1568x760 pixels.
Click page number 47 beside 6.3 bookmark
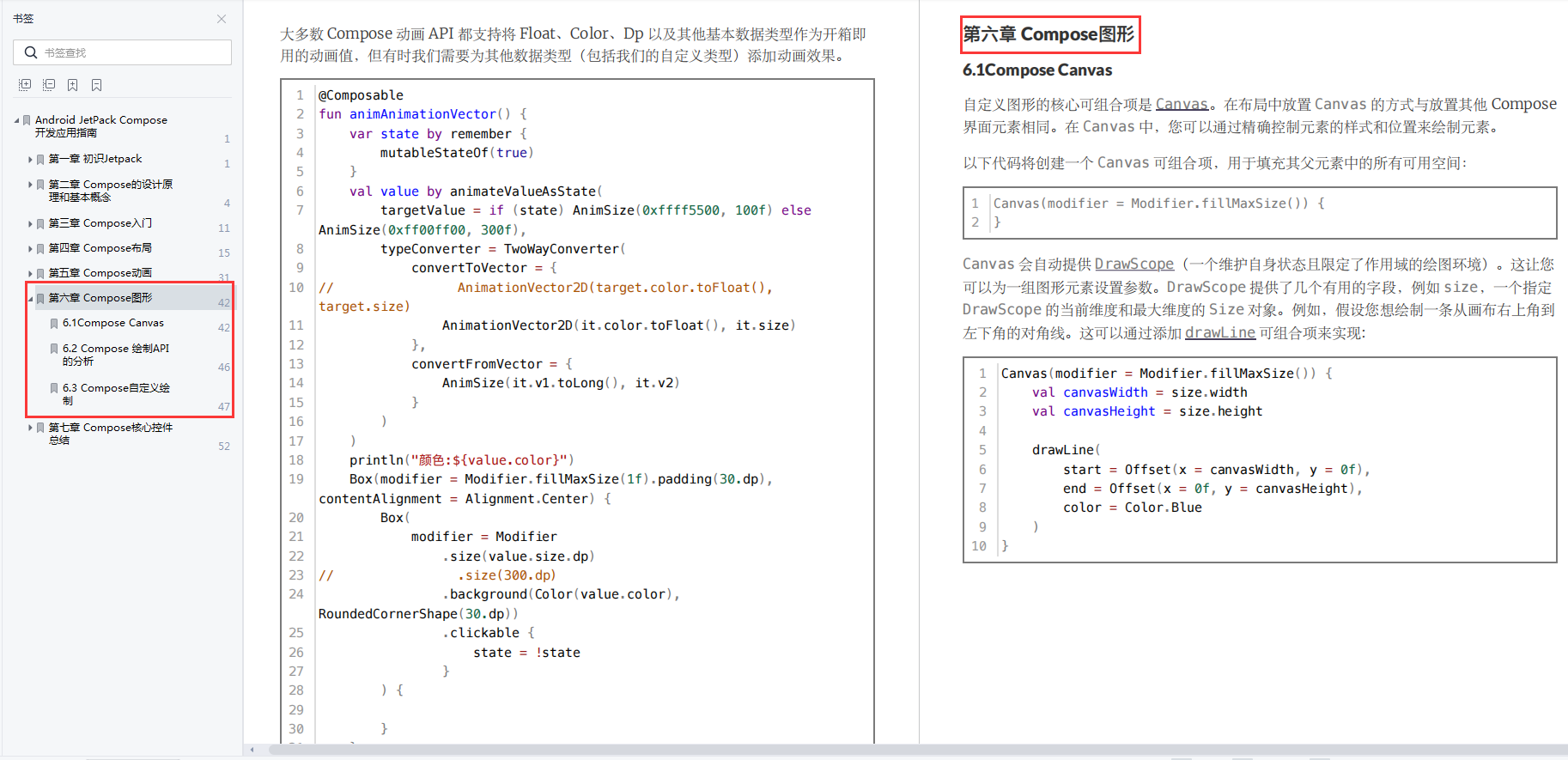[224, 407]
